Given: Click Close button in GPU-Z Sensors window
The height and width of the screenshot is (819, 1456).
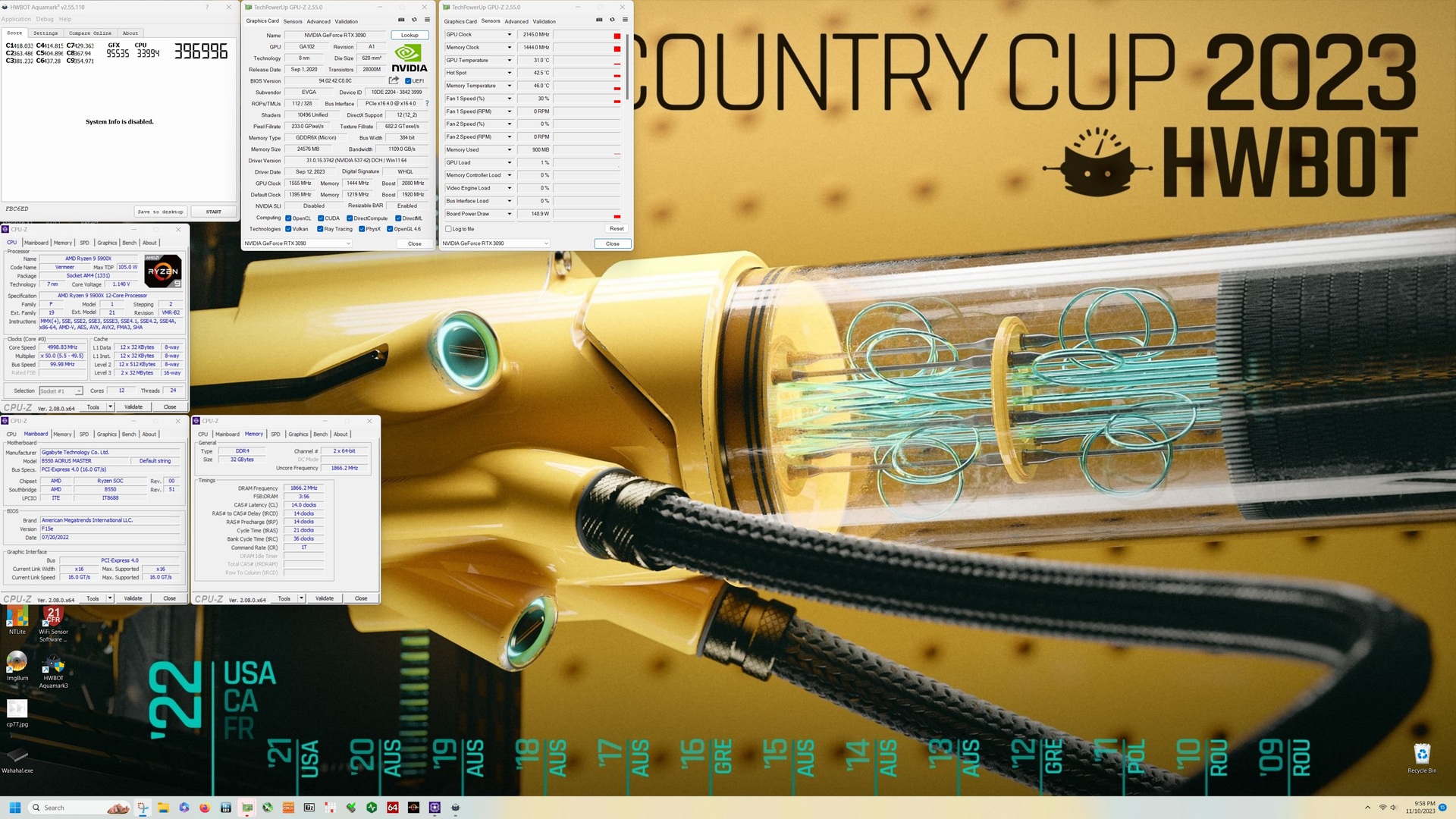Looking at the screenshot, I should [612, 243].
